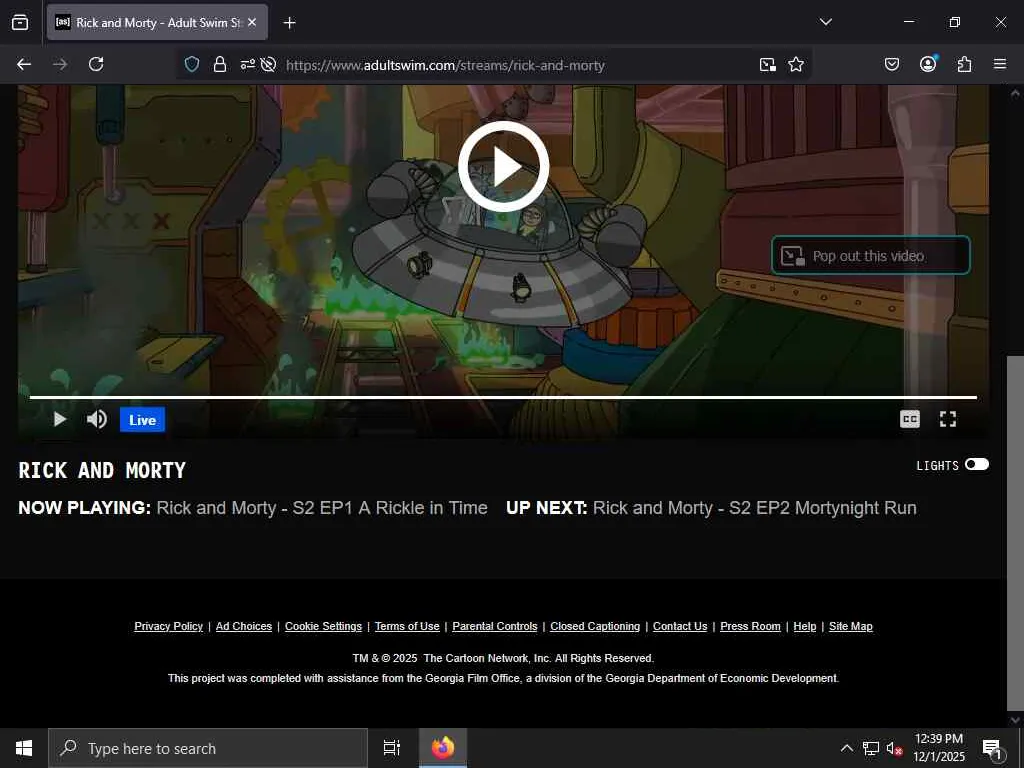Image resolution: width=1024 pixels, height=768 pixels.
Task: Open Cookie Settings link
Action: click(323, 626)
